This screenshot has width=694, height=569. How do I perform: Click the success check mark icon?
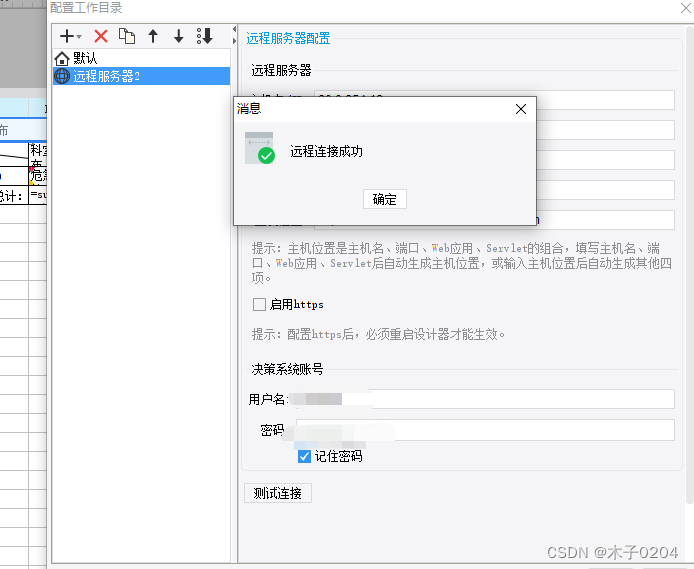pos(266,156)
